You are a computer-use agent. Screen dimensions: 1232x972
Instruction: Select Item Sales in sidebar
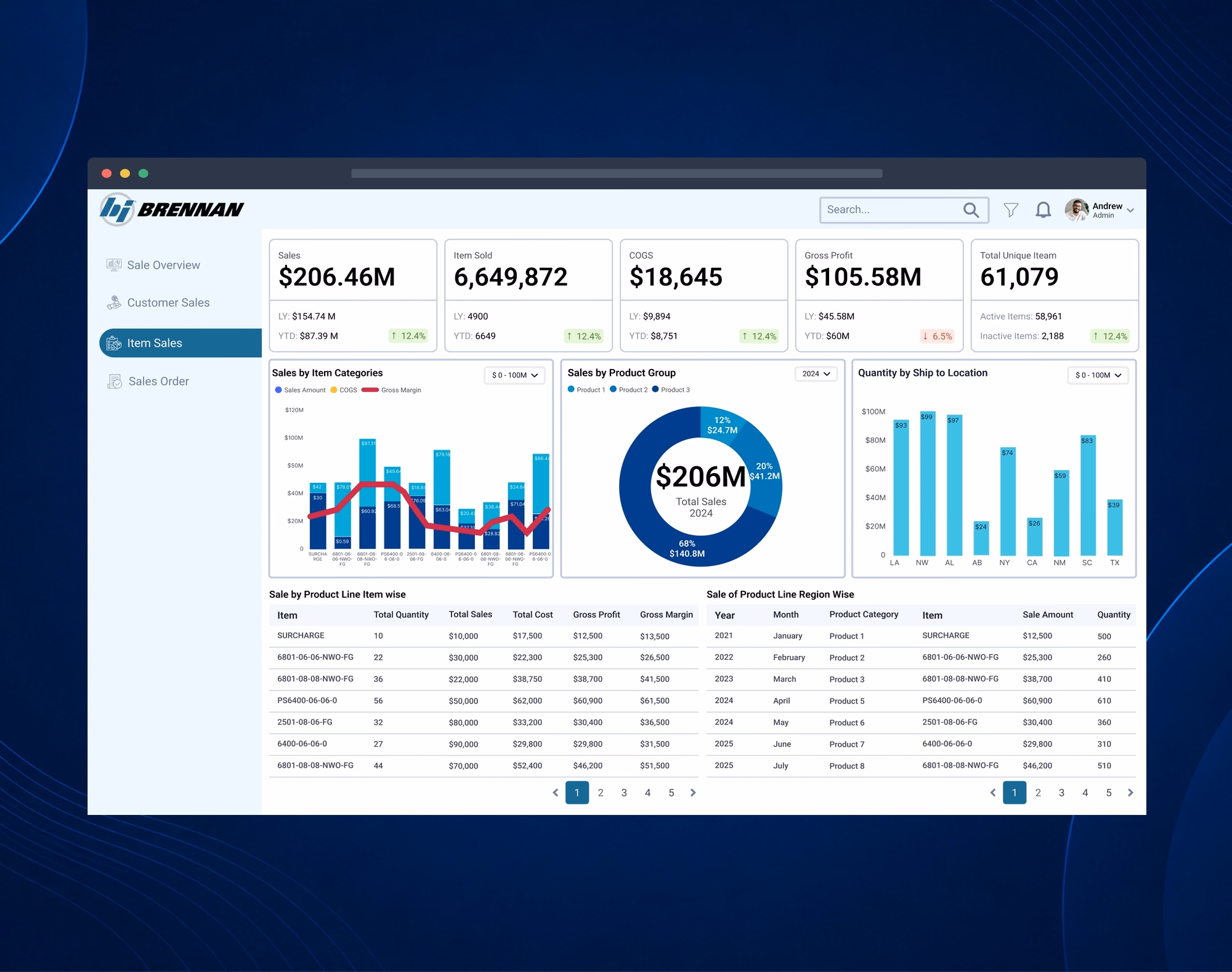[180, 343]
